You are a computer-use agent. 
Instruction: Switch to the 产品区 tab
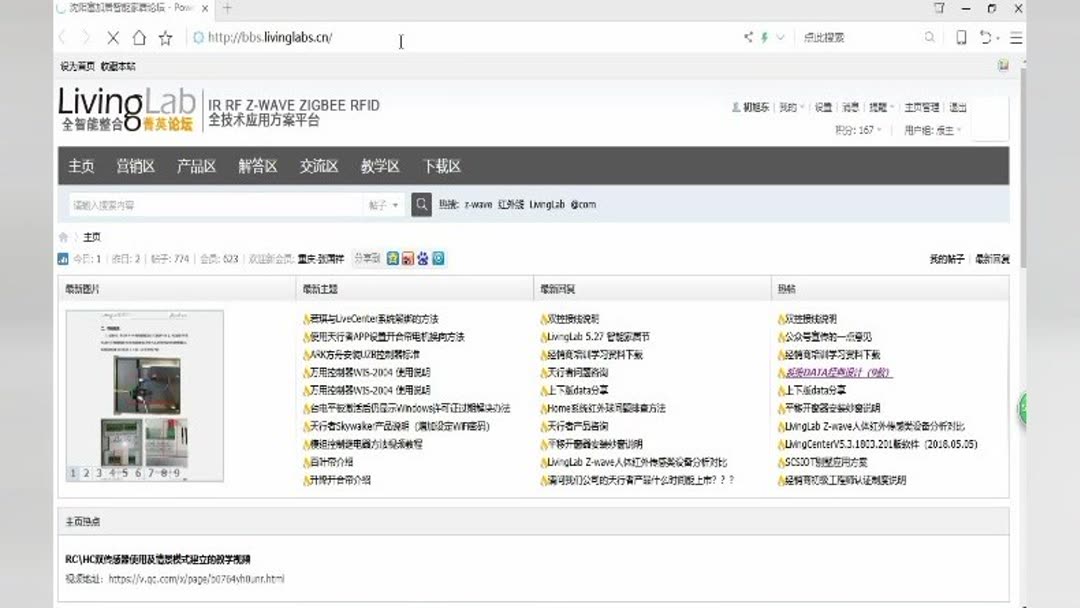[x=196, y=166]
